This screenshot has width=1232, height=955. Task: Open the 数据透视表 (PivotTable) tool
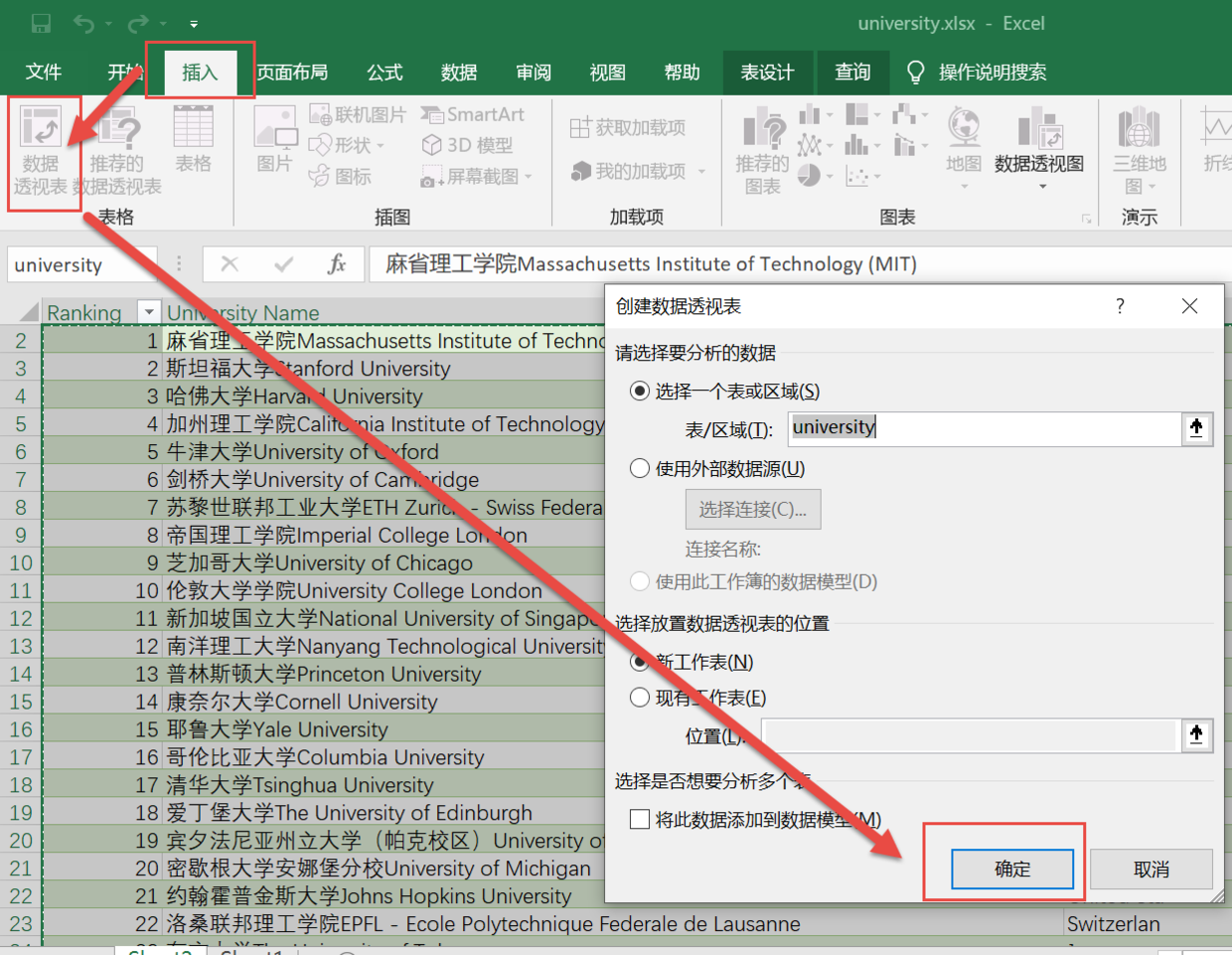[41, 152]
